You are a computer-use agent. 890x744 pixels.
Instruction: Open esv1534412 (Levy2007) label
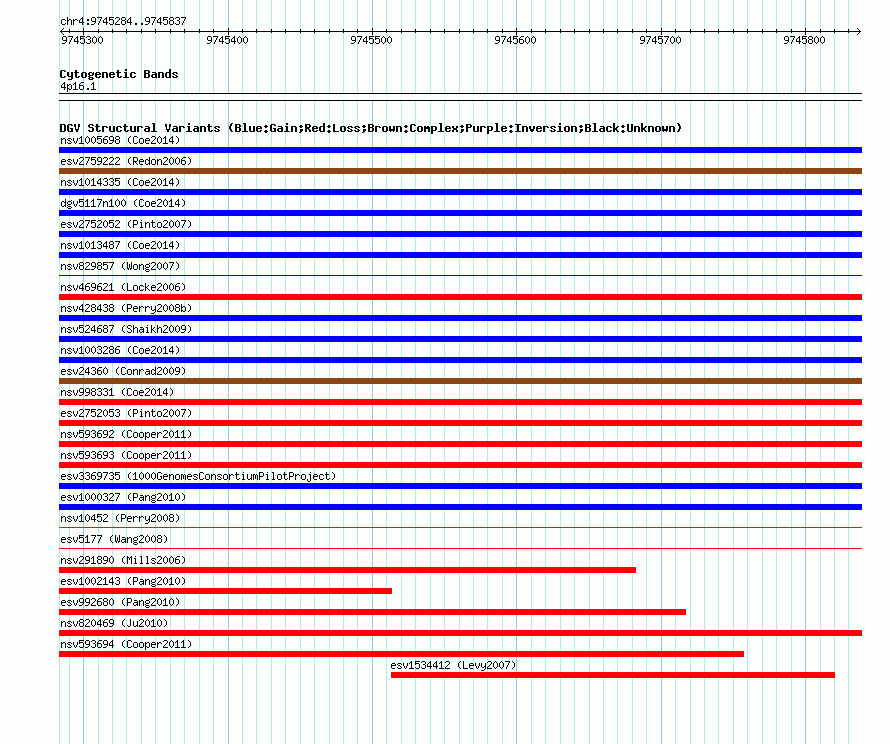(453, 665)
